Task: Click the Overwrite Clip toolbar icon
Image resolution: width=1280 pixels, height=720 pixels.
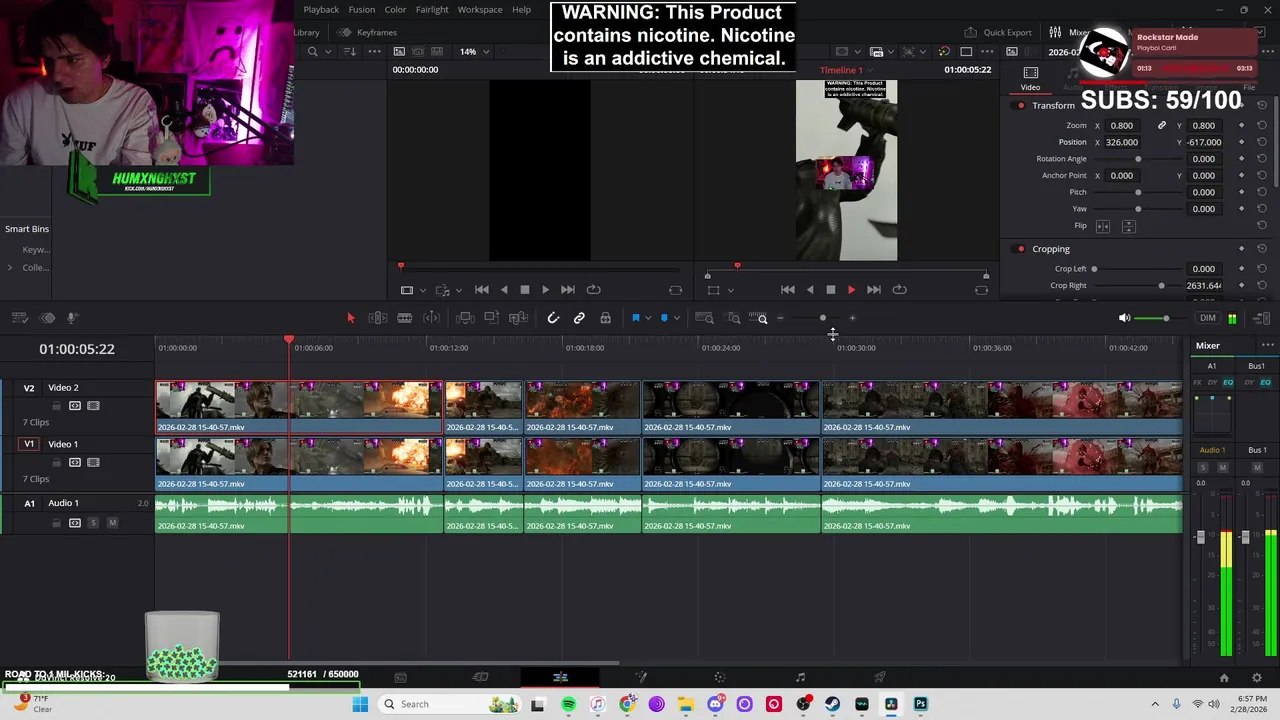Action: coord(491,318)
